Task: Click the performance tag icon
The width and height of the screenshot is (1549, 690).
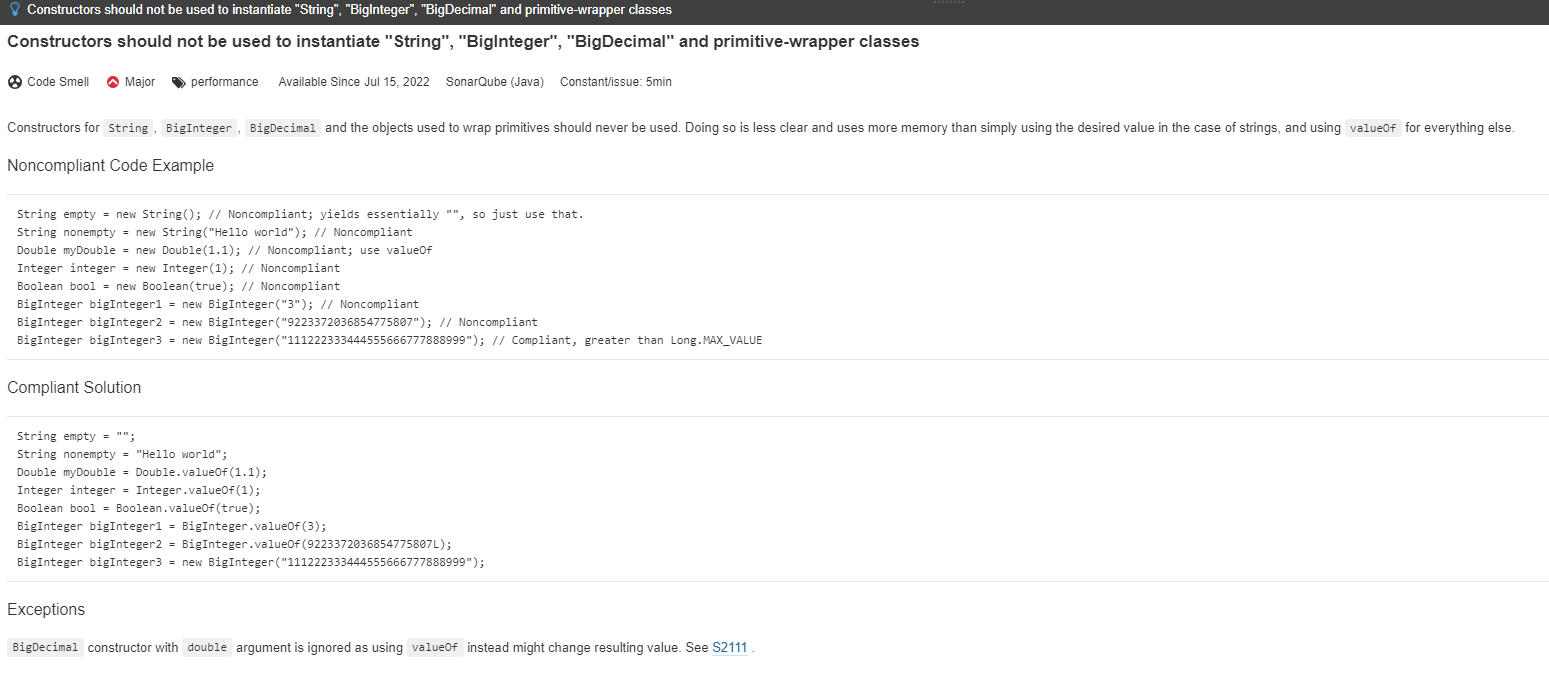Action: (181, 81)
